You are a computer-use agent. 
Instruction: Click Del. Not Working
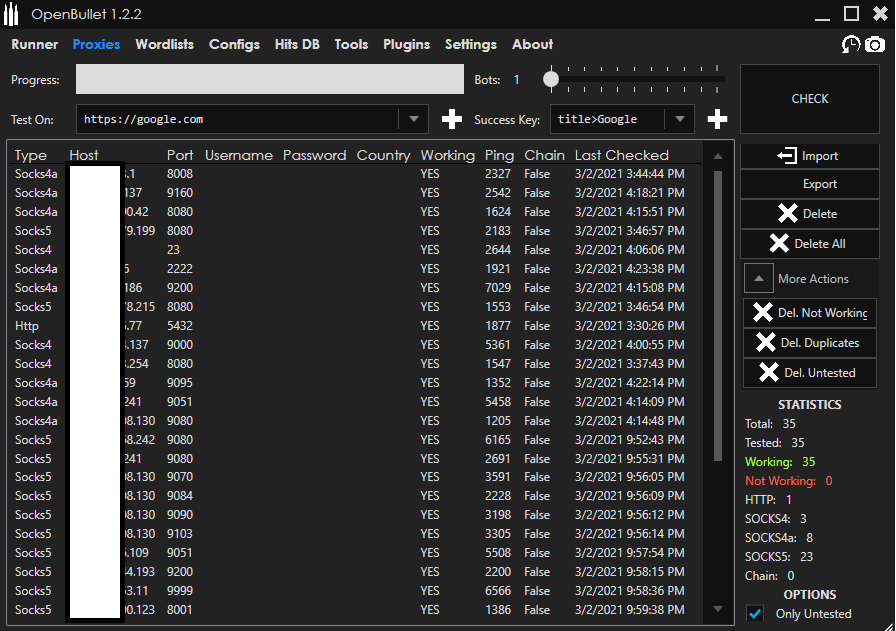[x=809, y=313]
